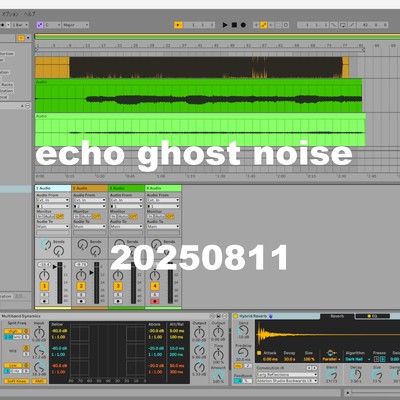
Task: Click the Stop button in transport
Action: 234,25
